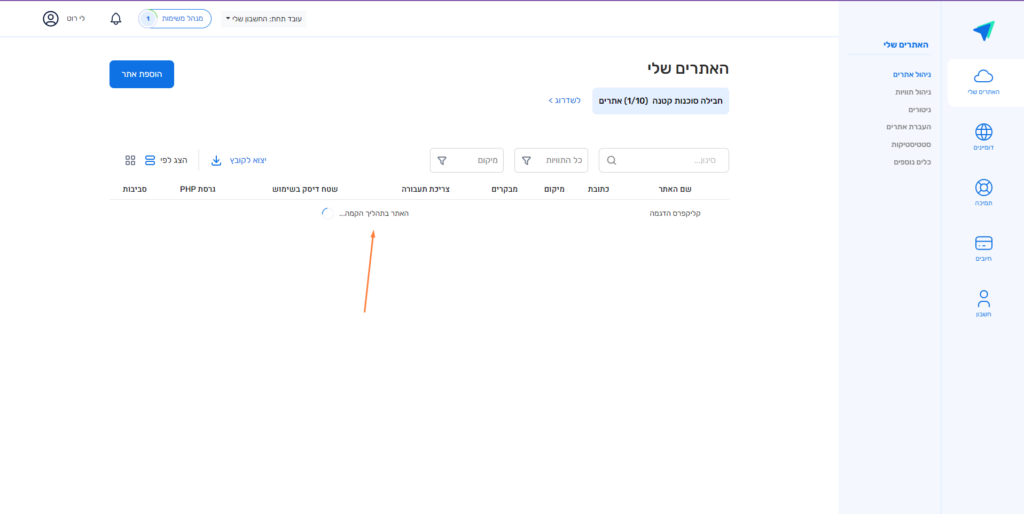Select ניטורים menu item
The image size is (1024, 514).
920,110
